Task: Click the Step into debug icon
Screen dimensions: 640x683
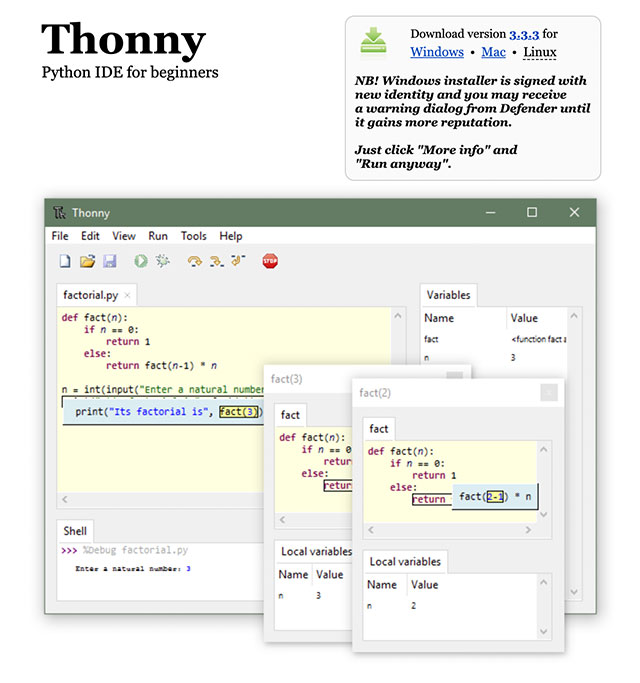Action: coord(215,261)
